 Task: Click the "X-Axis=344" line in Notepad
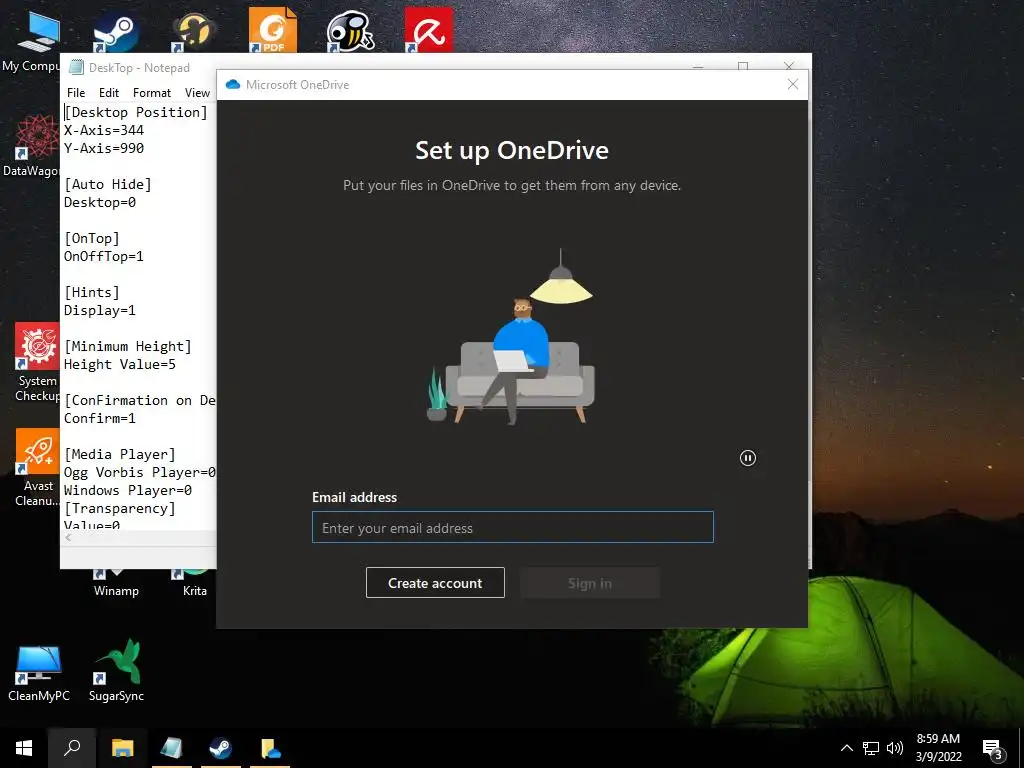point(103,130)
